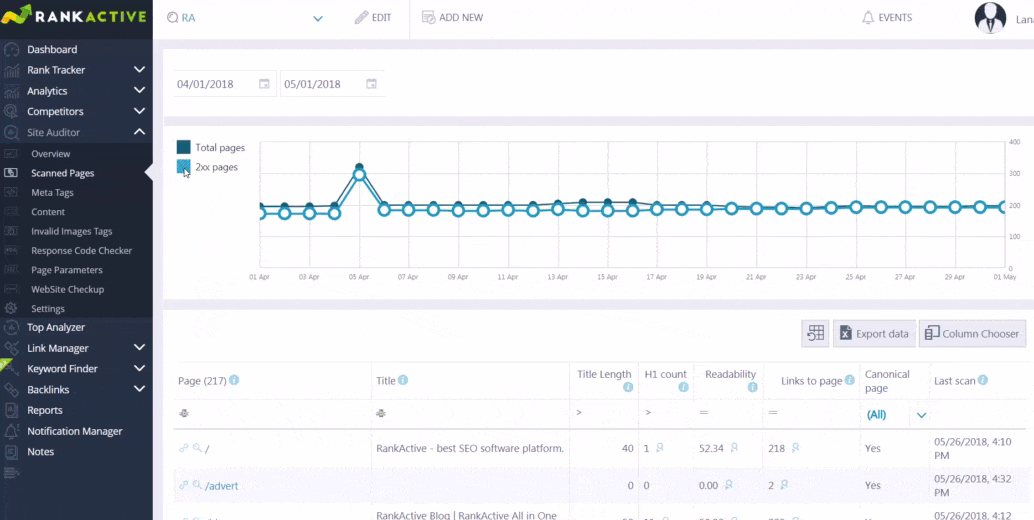
Task: Open the Content submenu item
Action: [x=48, y=212]
